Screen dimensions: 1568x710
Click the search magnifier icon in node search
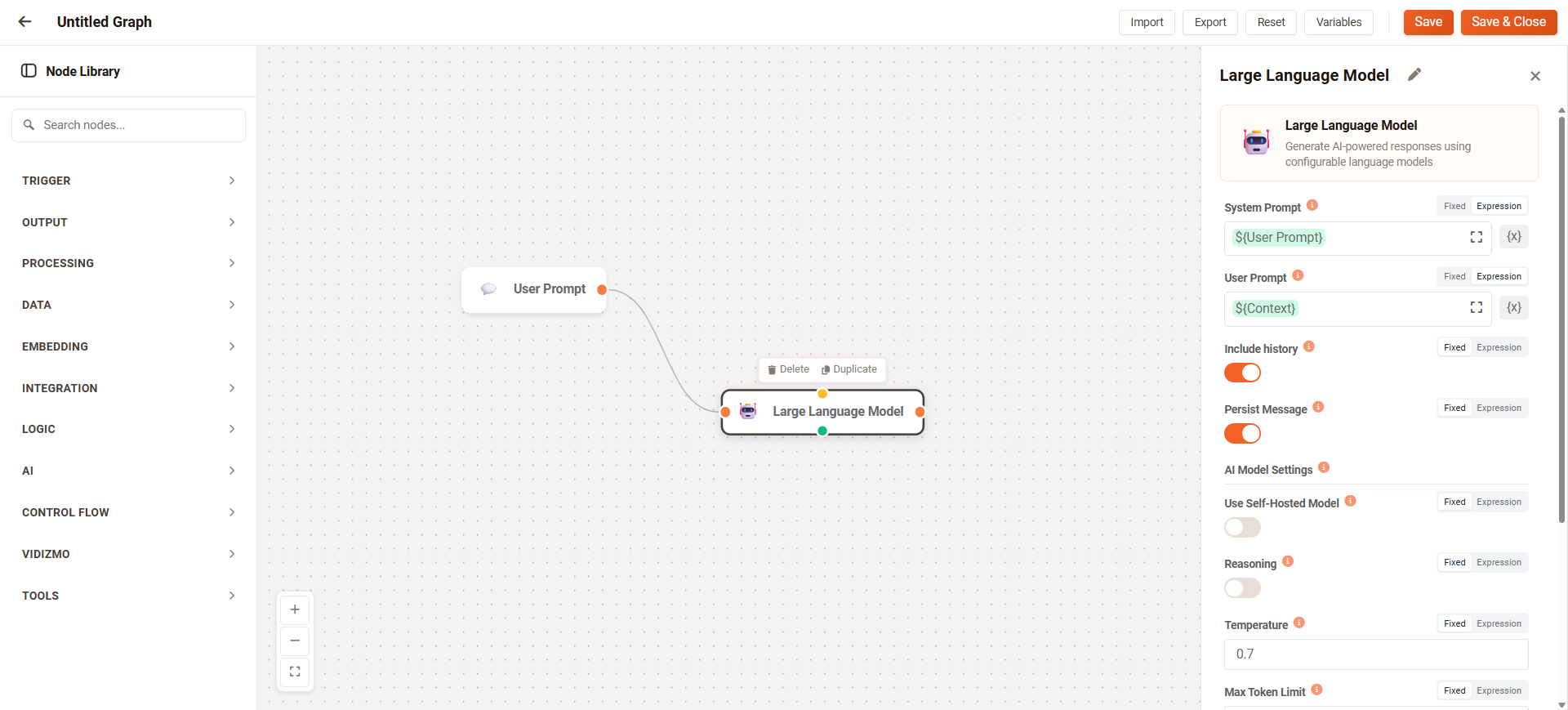click(29, 125)
